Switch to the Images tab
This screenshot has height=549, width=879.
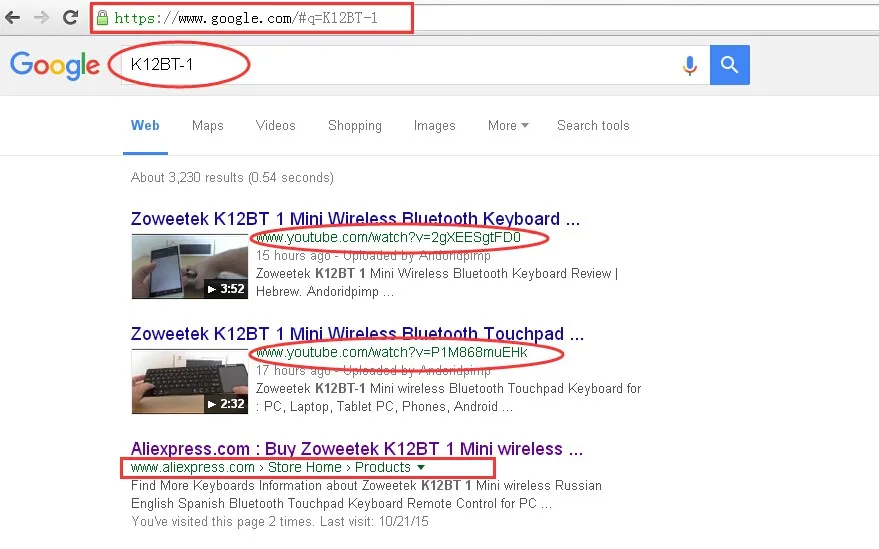434,126
